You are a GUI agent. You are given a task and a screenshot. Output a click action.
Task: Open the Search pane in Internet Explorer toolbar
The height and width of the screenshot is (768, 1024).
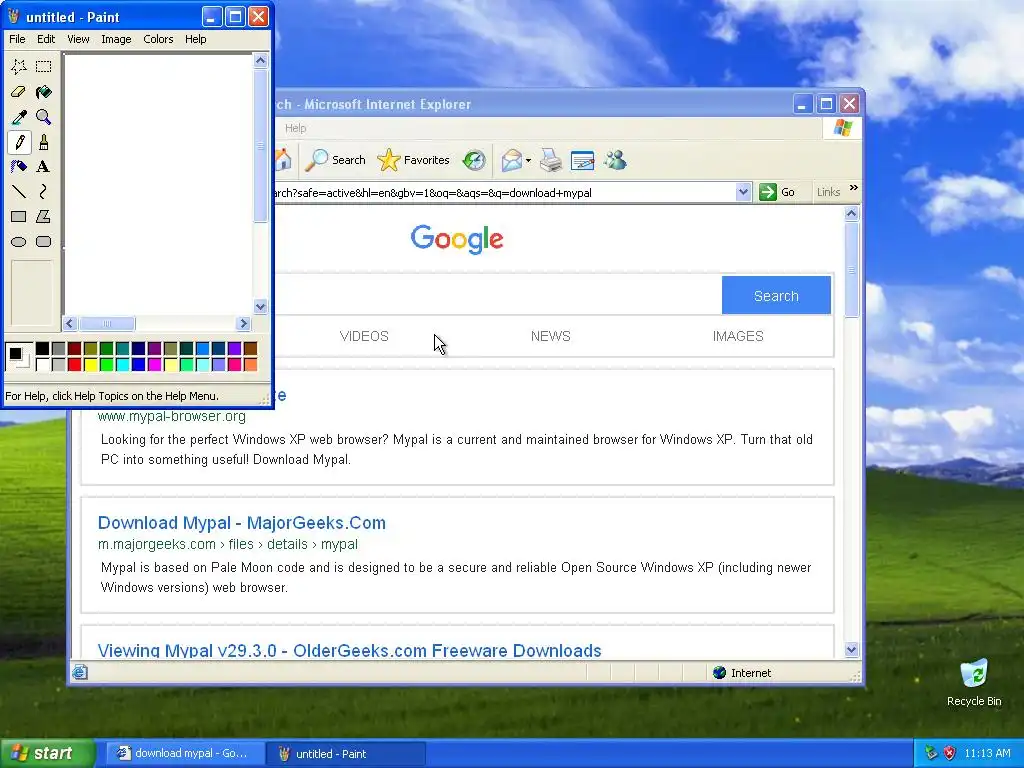[336, 160]
